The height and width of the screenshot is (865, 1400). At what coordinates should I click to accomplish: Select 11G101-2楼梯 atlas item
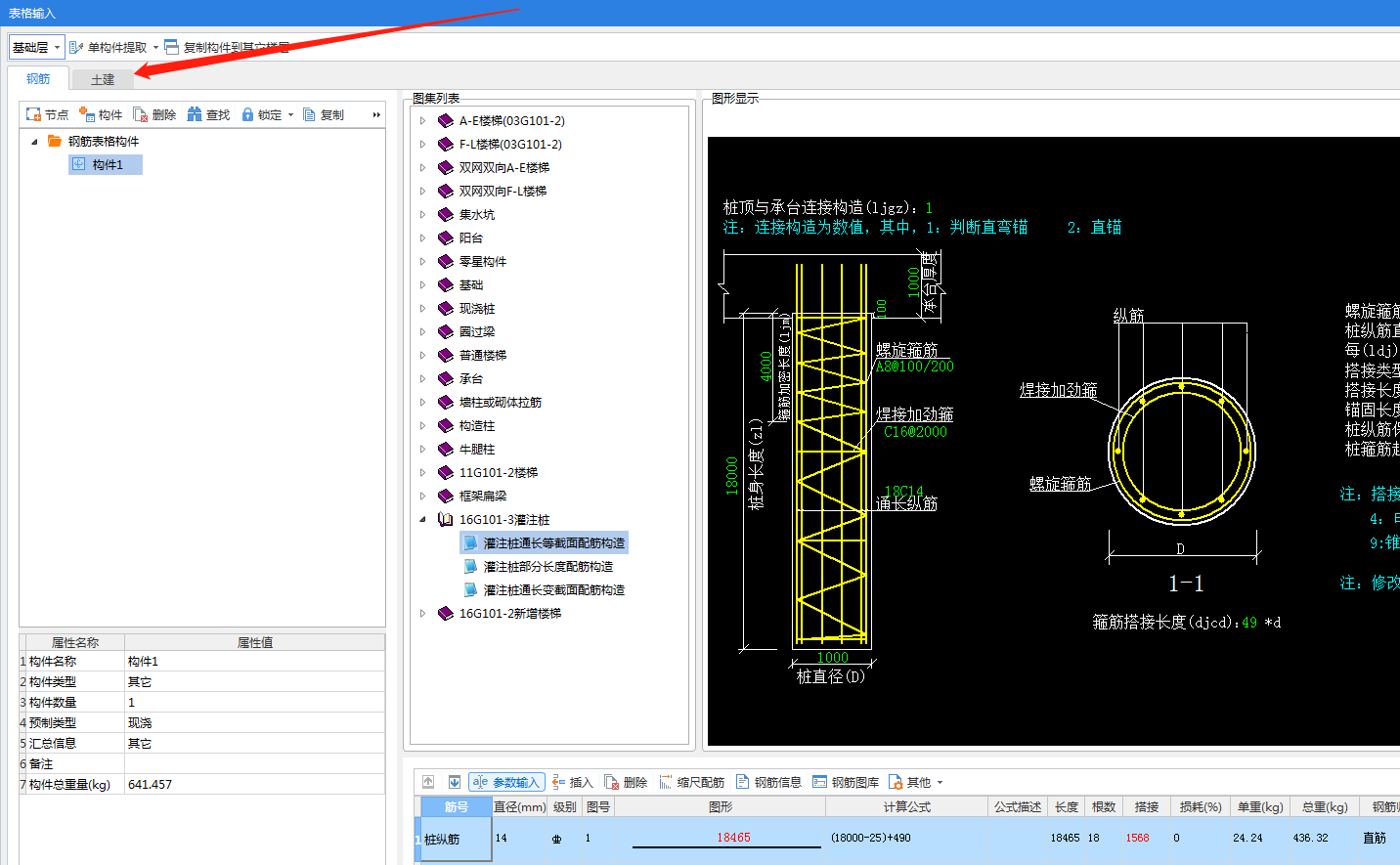point(499,473)
